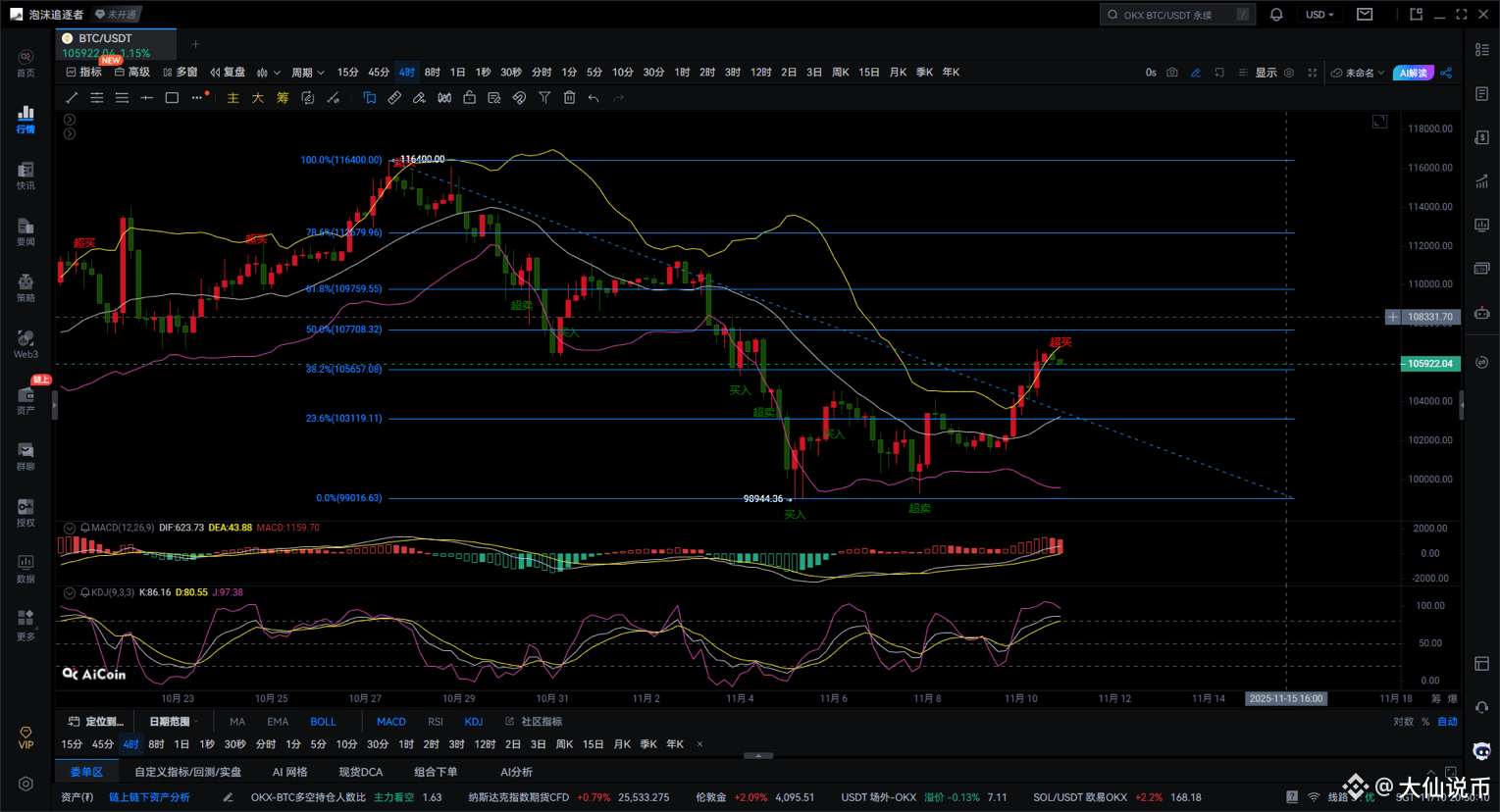Image resolution: width=1500 pixels, height=812 pixels.
Task: Open 快讯 news in left sidebar
Action: pyautogui.click(x=26, y=176)
